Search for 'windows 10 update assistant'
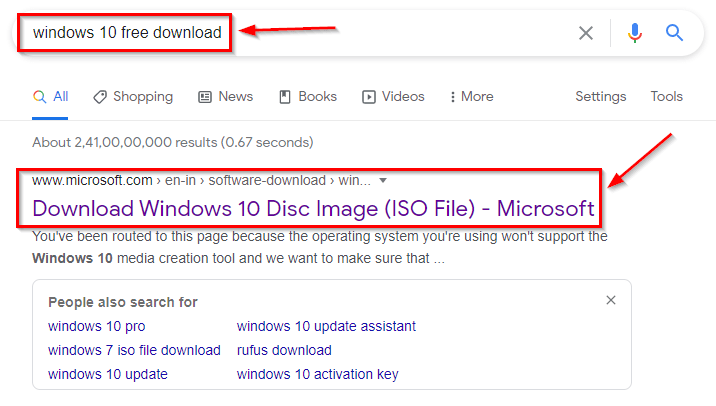This screenshot has height=406, width=716. (x=326, y=327)
